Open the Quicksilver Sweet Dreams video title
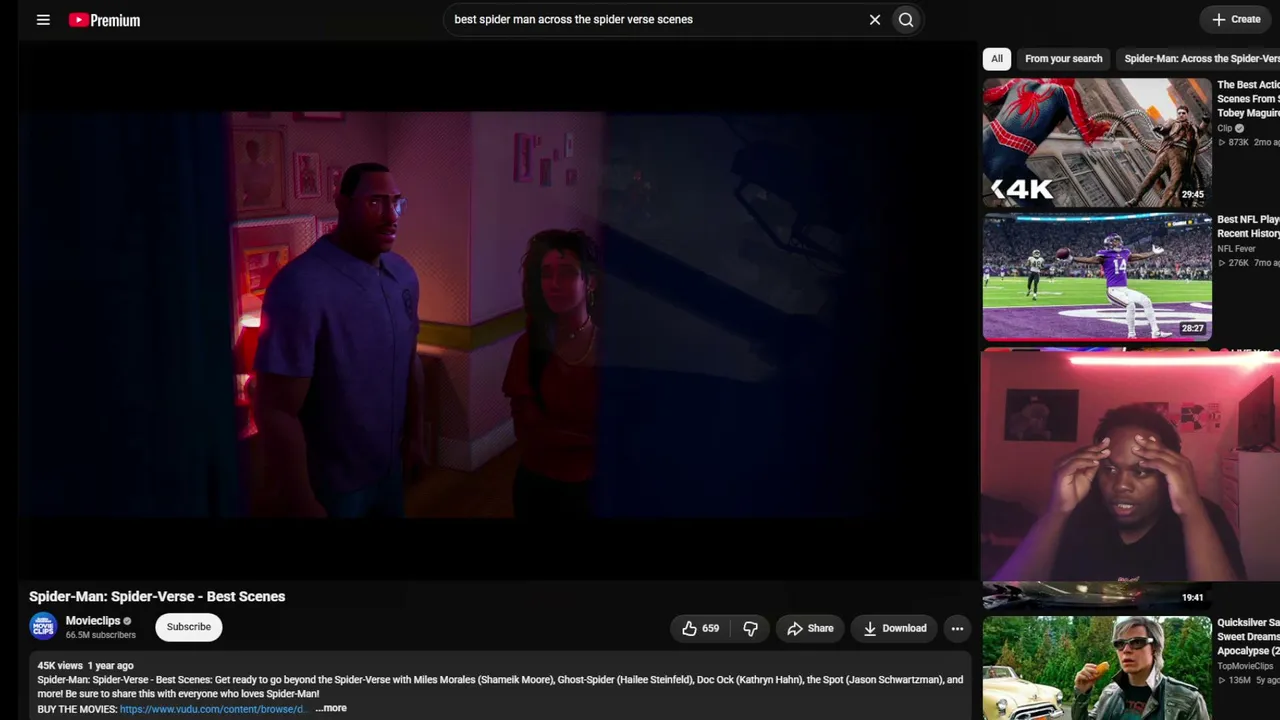Image resolution: width=1280 pixels, height=720 pixels. point(1248,637)
